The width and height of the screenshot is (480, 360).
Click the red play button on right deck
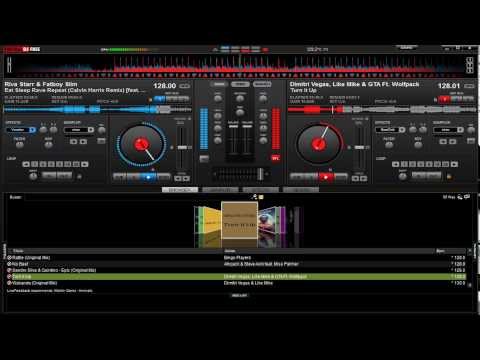(x=326, y=177)
